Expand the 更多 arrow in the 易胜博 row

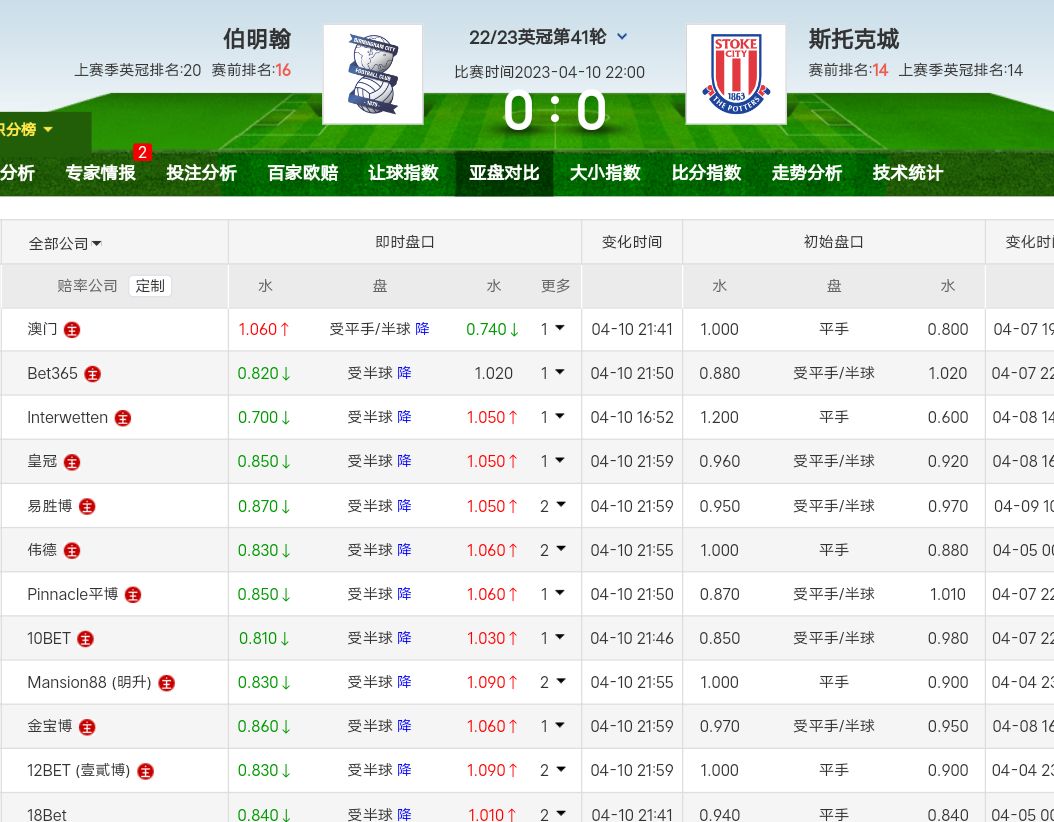point(559,506)
